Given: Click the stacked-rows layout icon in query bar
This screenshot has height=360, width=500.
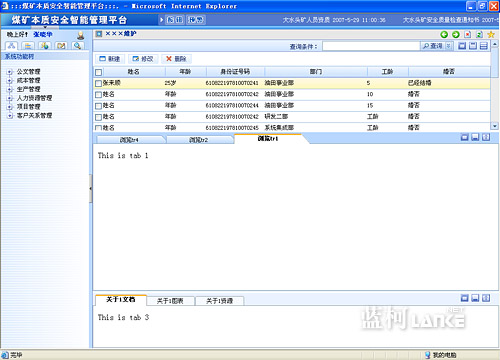Looking at the screenshot, I should (x=484, y=46).
